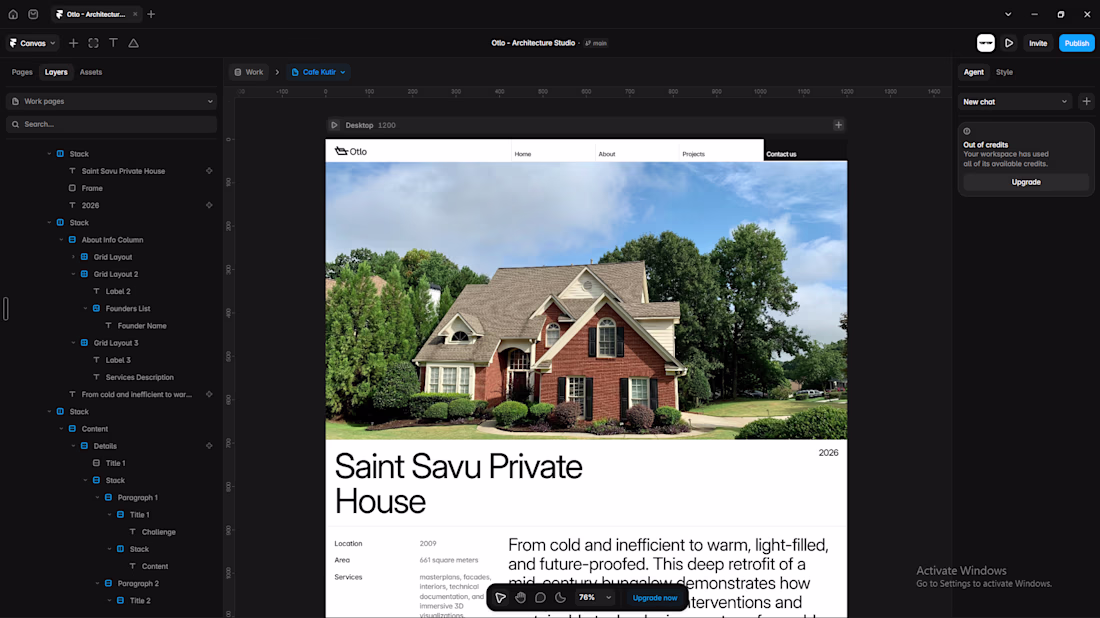This screenshot has height=618, width=1100.
Task: Click the Upgrade now button
Action: 655,598
